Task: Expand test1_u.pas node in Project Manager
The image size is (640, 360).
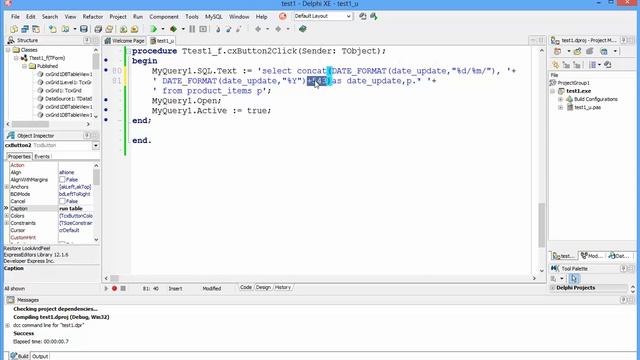Action: 560,107
